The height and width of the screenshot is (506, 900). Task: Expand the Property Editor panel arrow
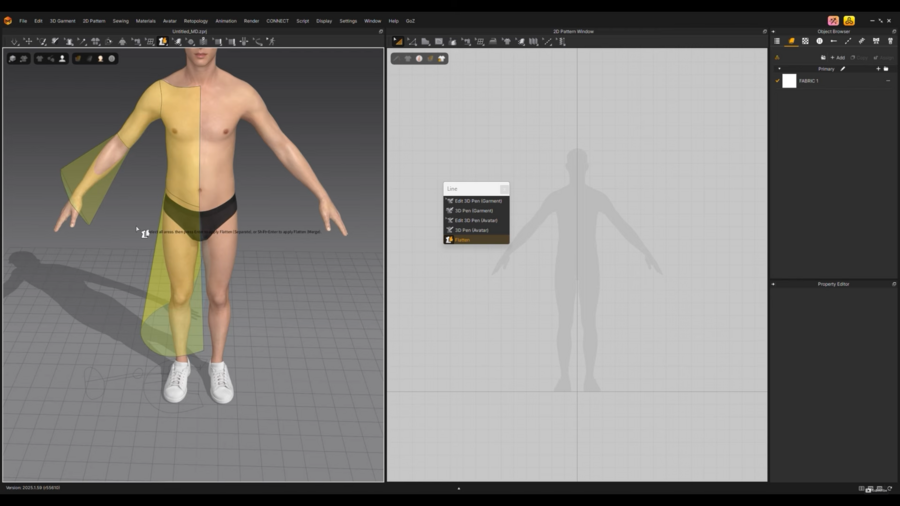click(773, 284)
